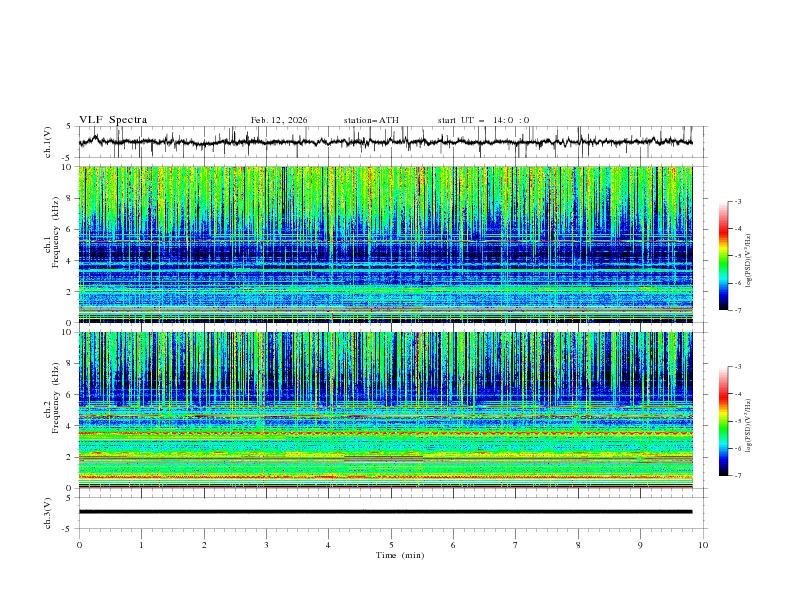Click the time axis tick label "1"
792x612 pixels.
pos(141,545)
